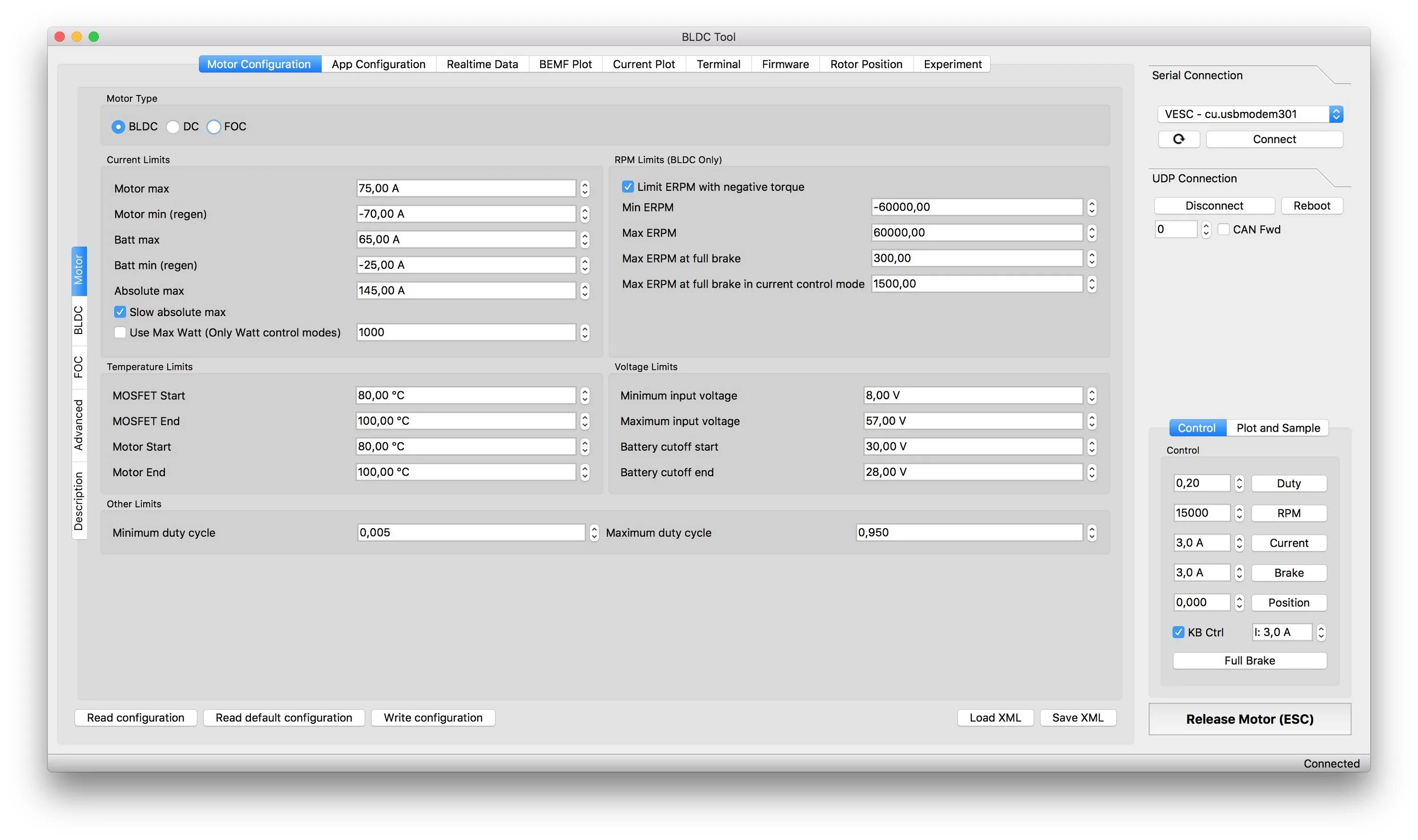1418x840 pixels.
Task: Click the KB Ctrl current stepper arrows
Action: pos(1321,632)
